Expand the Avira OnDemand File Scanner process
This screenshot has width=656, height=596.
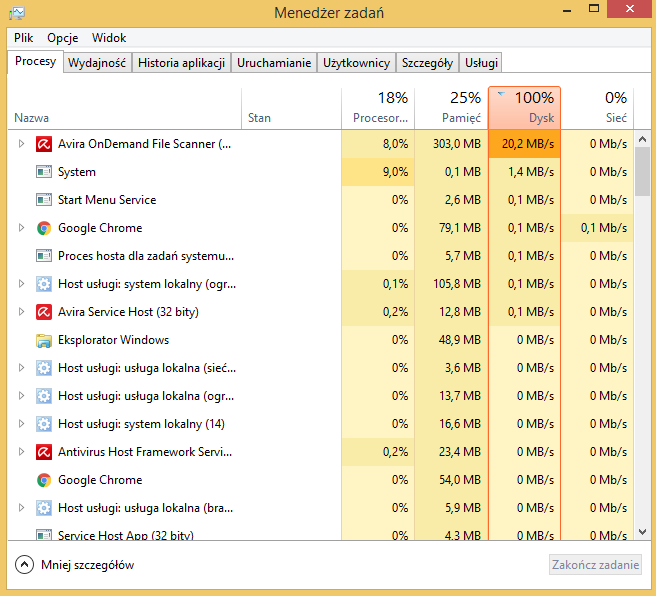click(21, 144)
